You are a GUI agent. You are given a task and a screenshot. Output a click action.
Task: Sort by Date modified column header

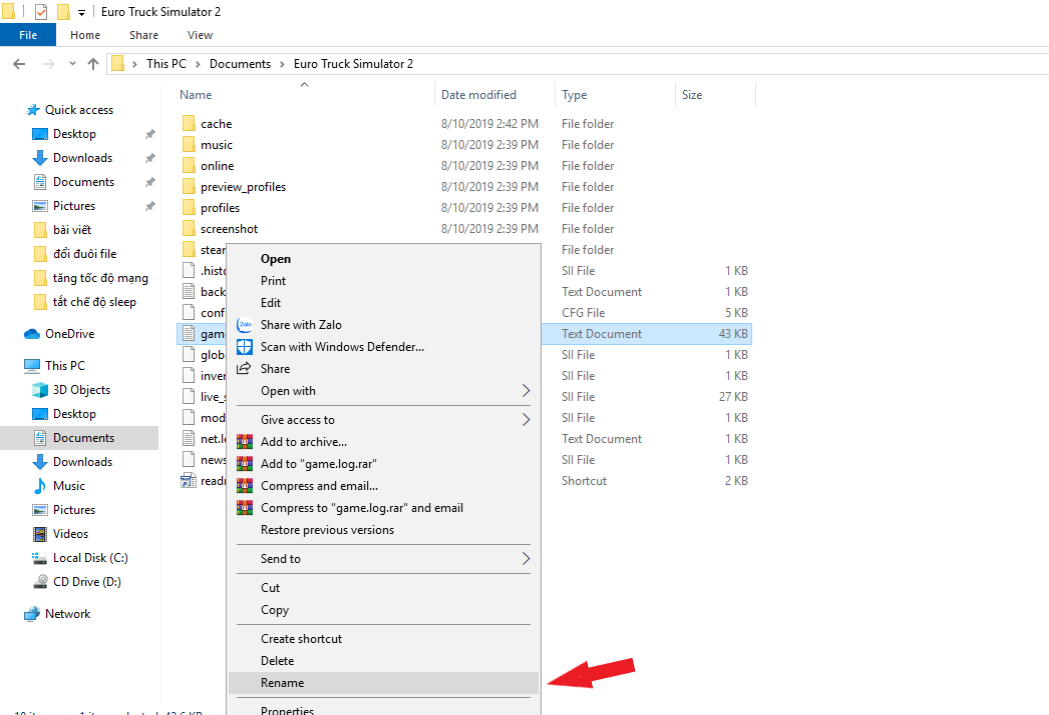tap(478, 95)
